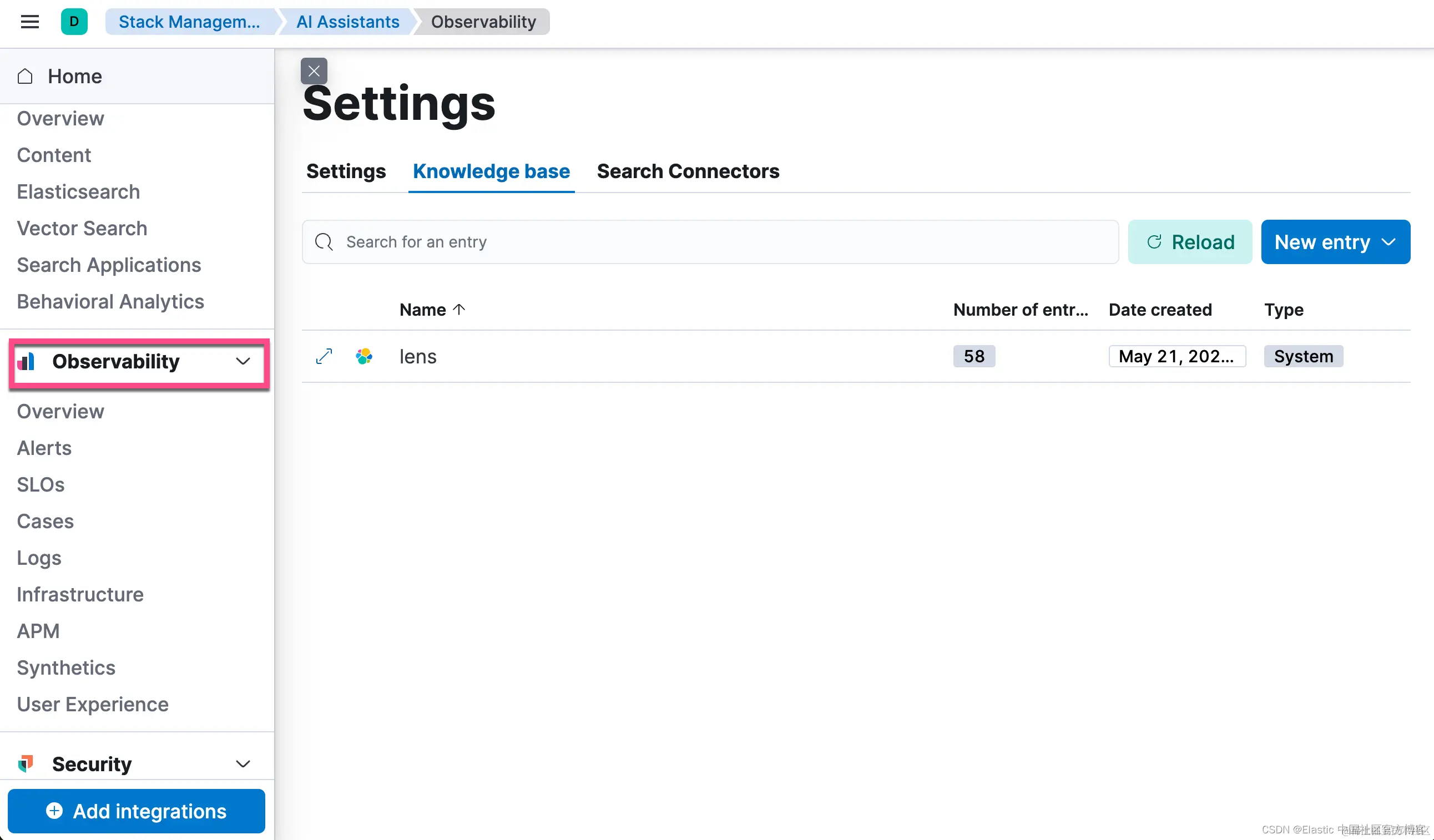Click the System type badge
Viewport: 1434px width, 840px height.
point(1304,356)
